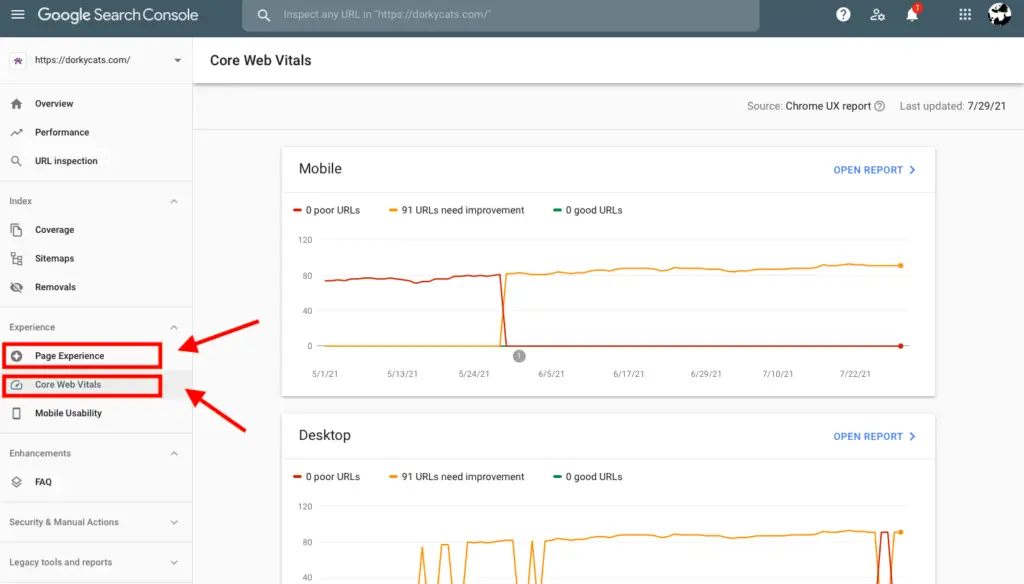Click the annotation marker on Mobile chart

click(519, 356)
